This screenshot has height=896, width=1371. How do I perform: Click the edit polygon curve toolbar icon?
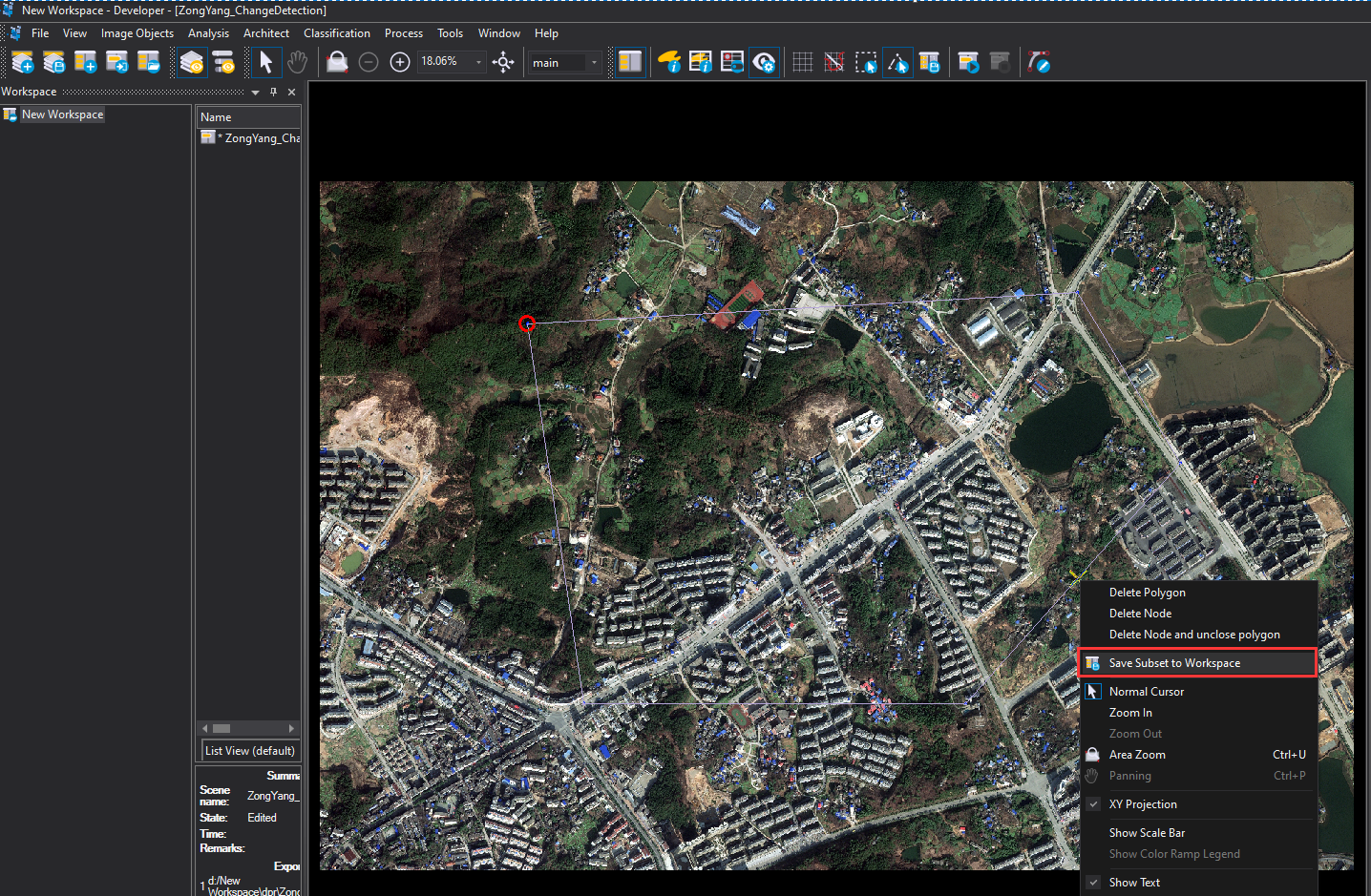[x=1039, y=63]
